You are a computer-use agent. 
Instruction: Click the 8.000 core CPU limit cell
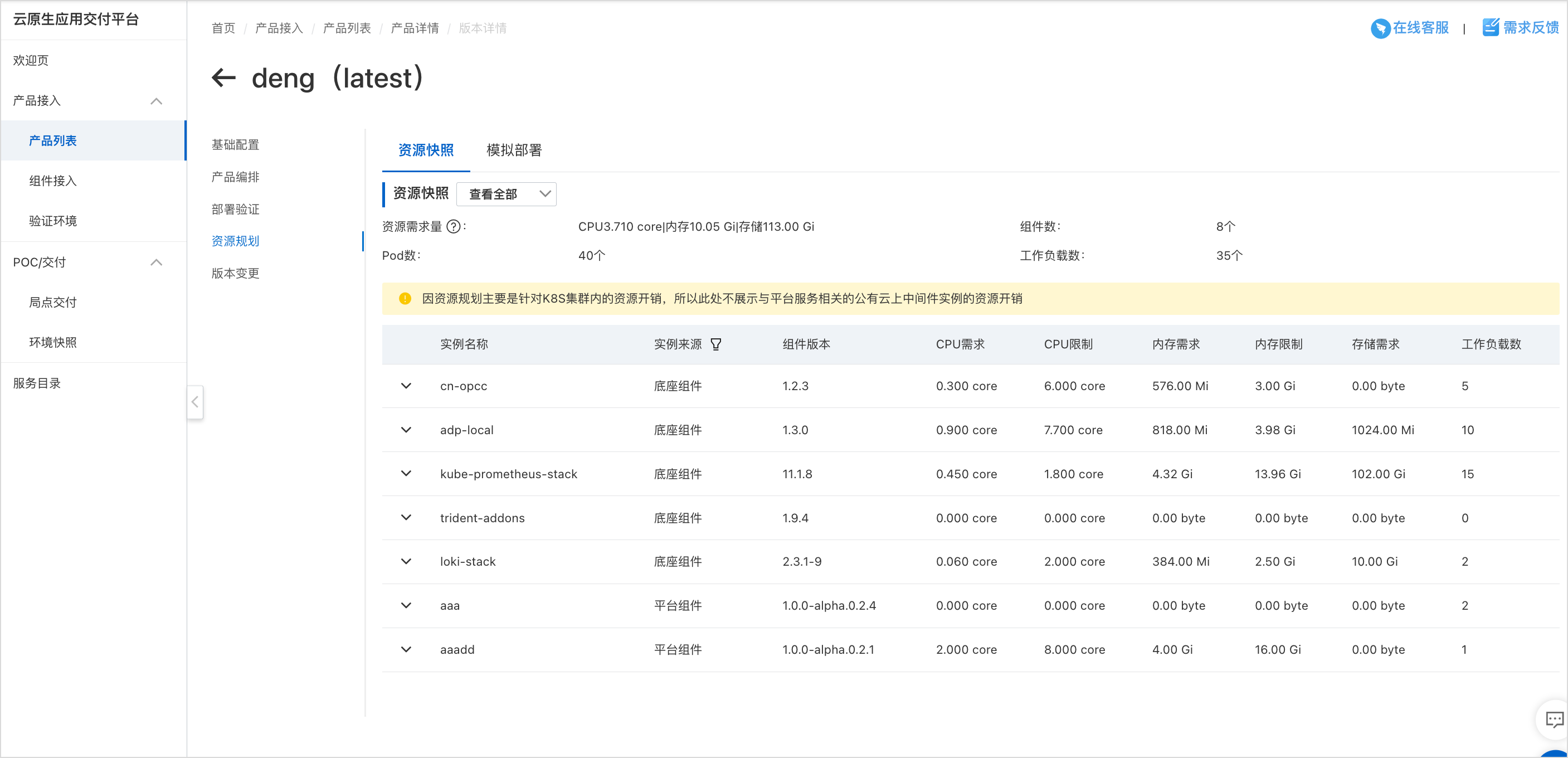[1074, 650]
